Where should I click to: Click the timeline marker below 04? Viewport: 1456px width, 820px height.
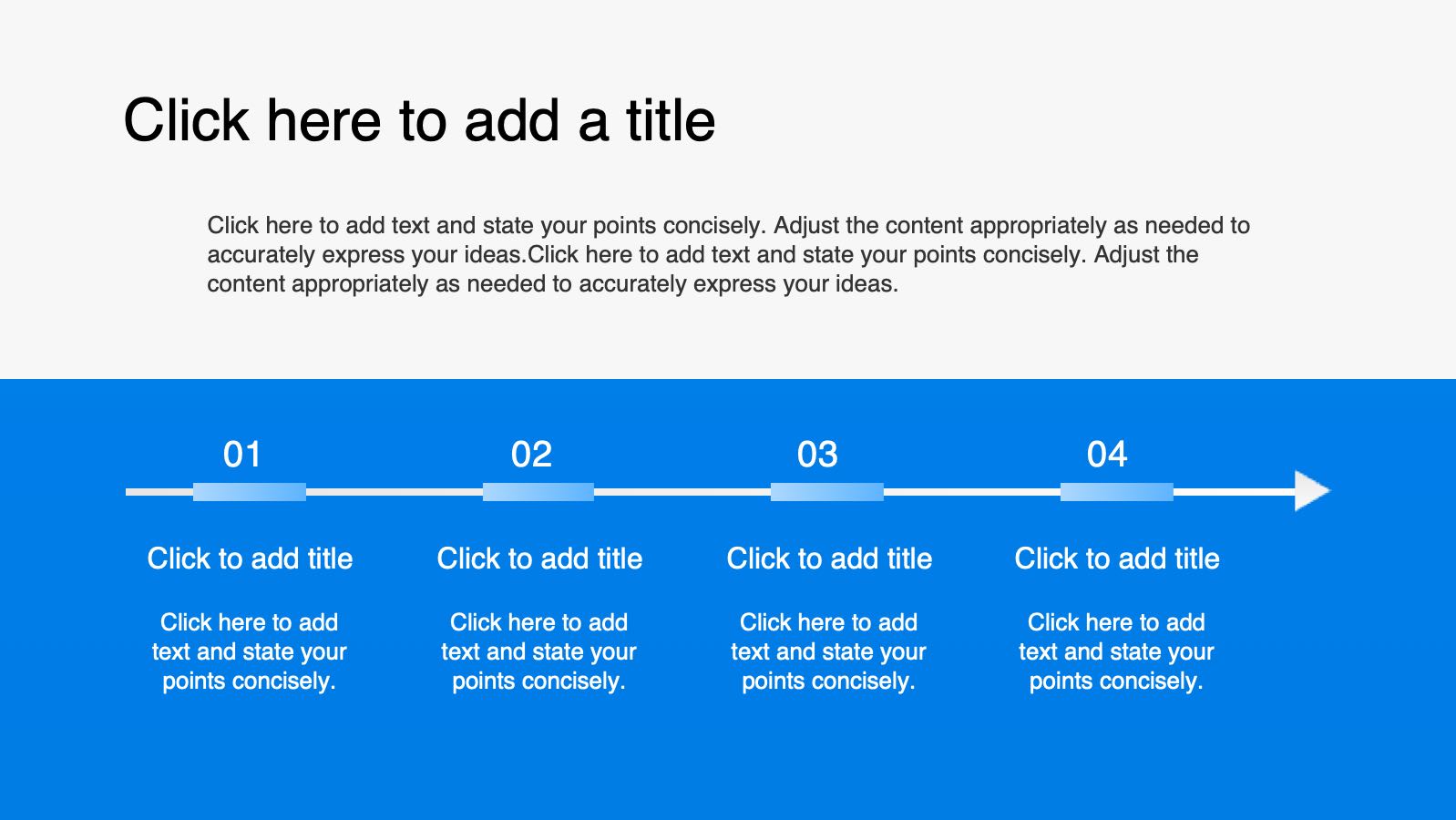[1117, 492]
